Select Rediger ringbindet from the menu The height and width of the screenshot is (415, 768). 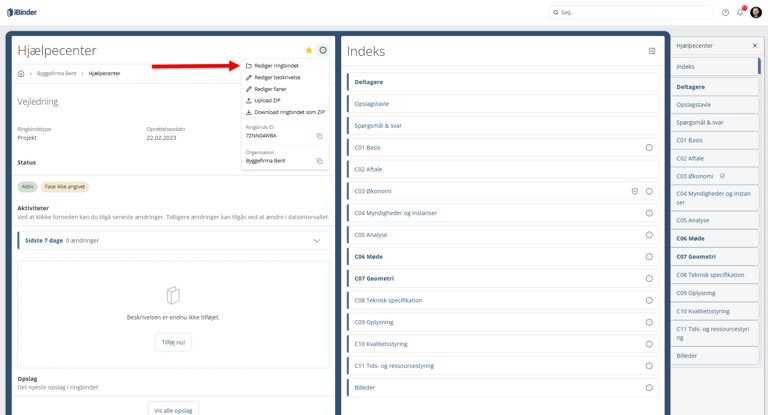tap(277, 66)
